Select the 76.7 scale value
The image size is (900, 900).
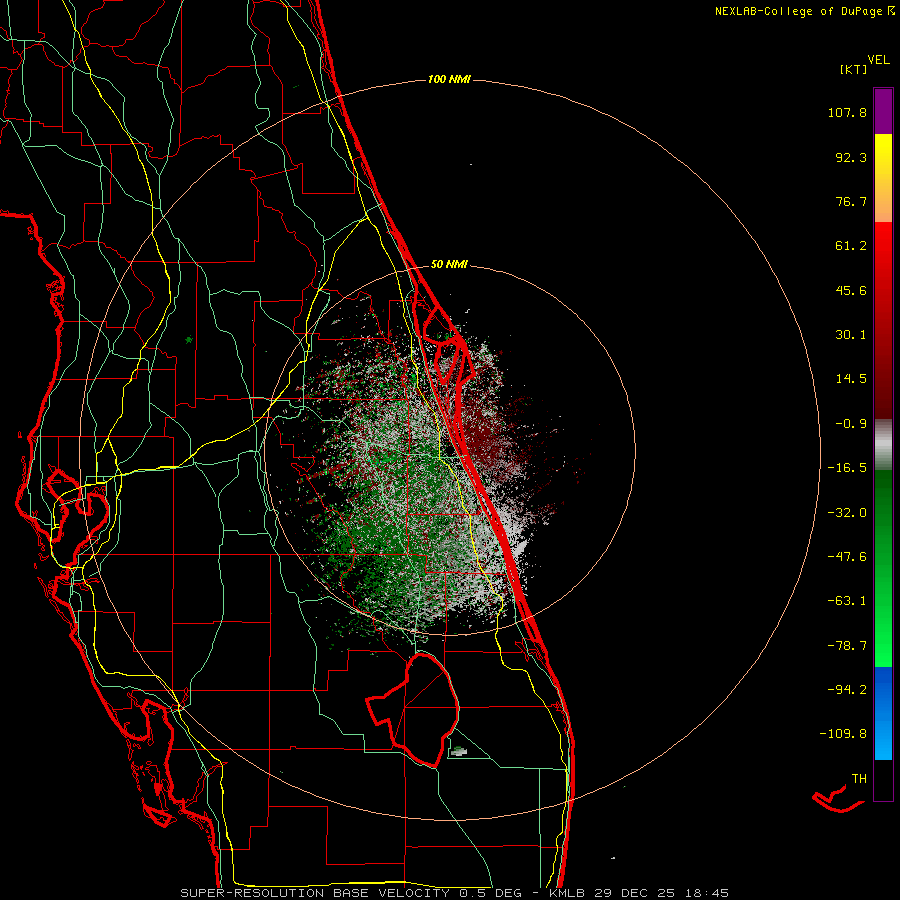click(x=851, y=201)
